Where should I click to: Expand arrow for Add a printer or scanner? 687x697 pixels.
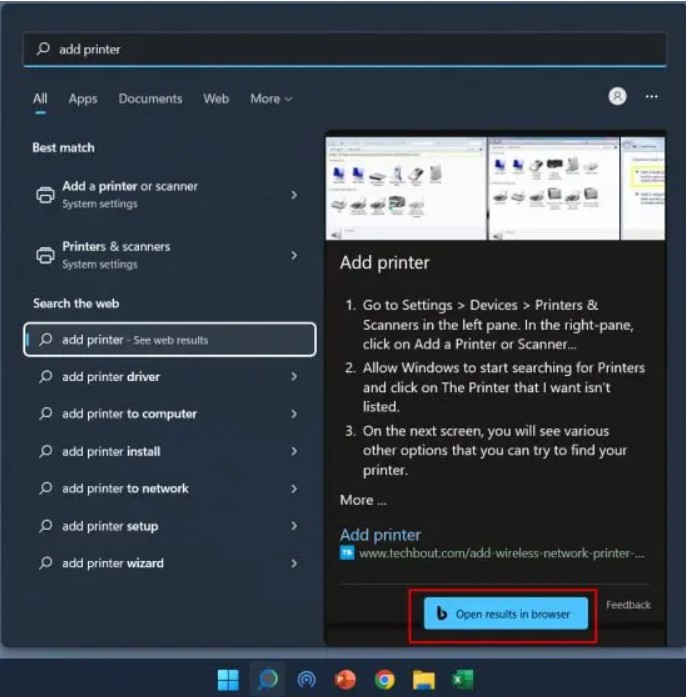tap(294, 195)
